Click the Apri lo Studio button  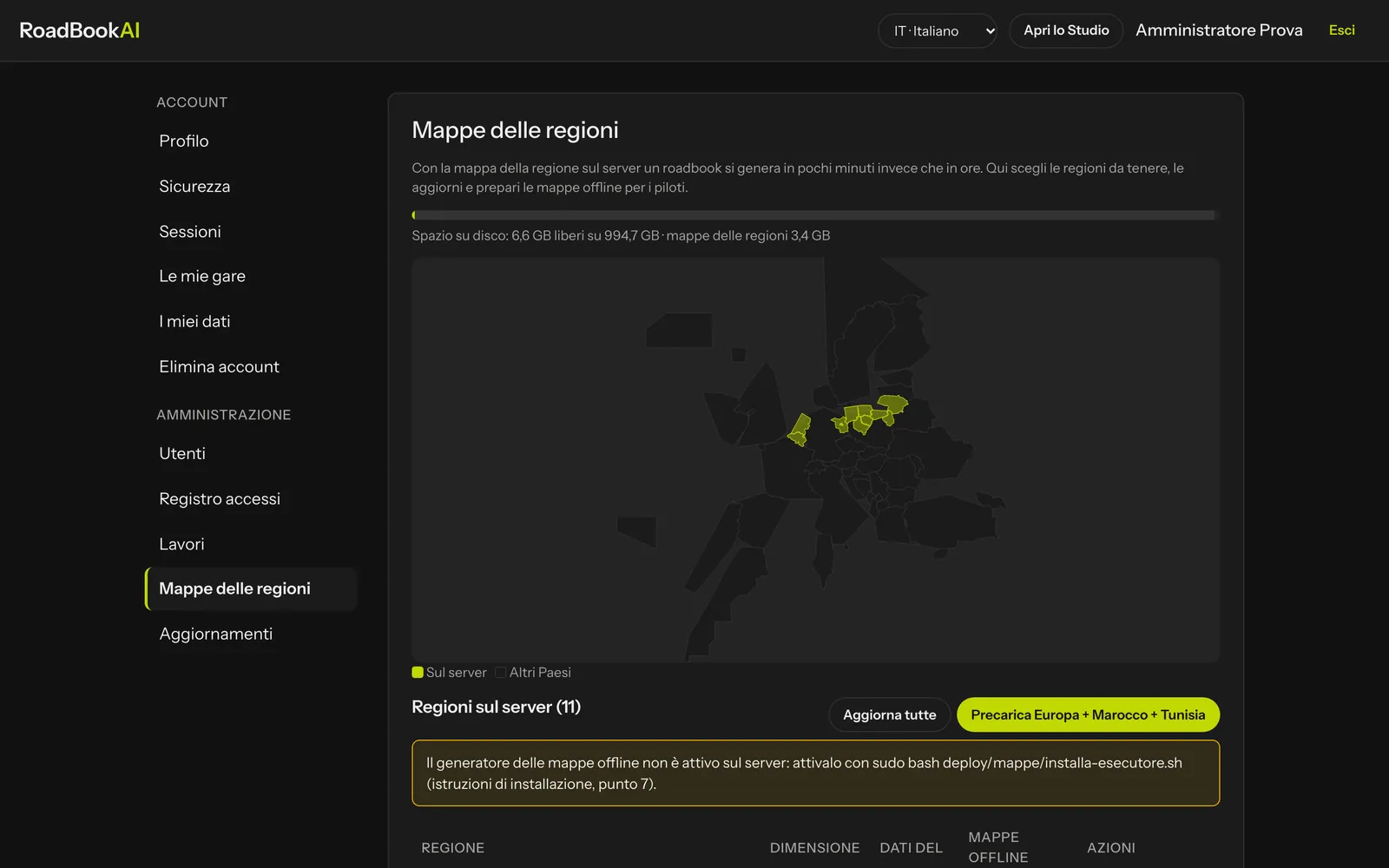[x=1066, y=30]
